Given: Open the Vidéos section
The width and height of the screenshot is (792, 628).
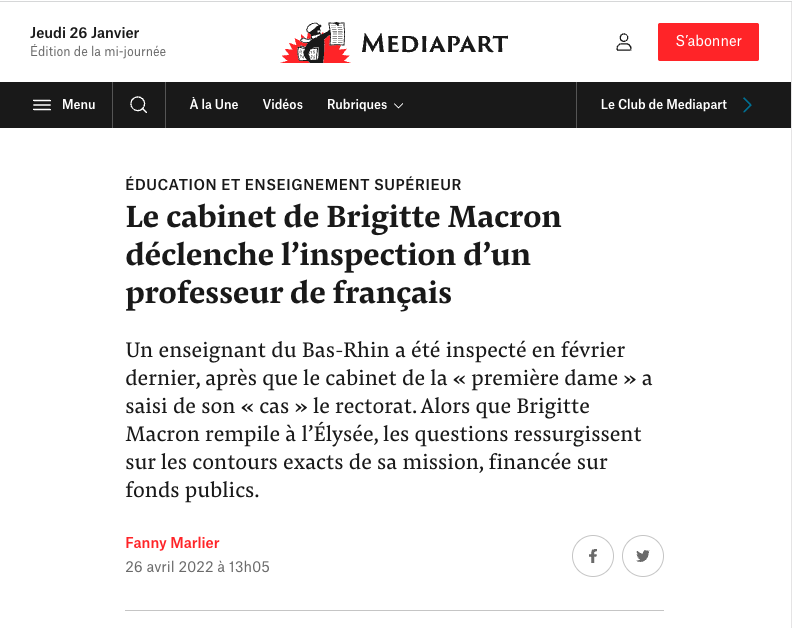Looking at the screenshot, I should (282, 105).
